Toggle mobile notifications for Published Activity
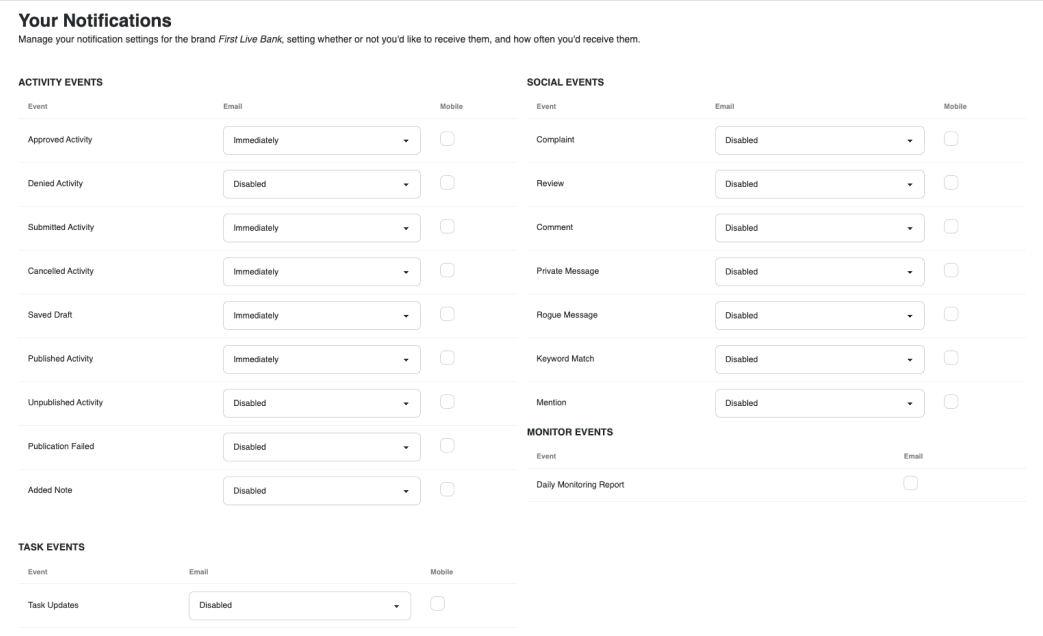Image resolution: width=1043 pixels, height=636 pixels. coord(447,357)
